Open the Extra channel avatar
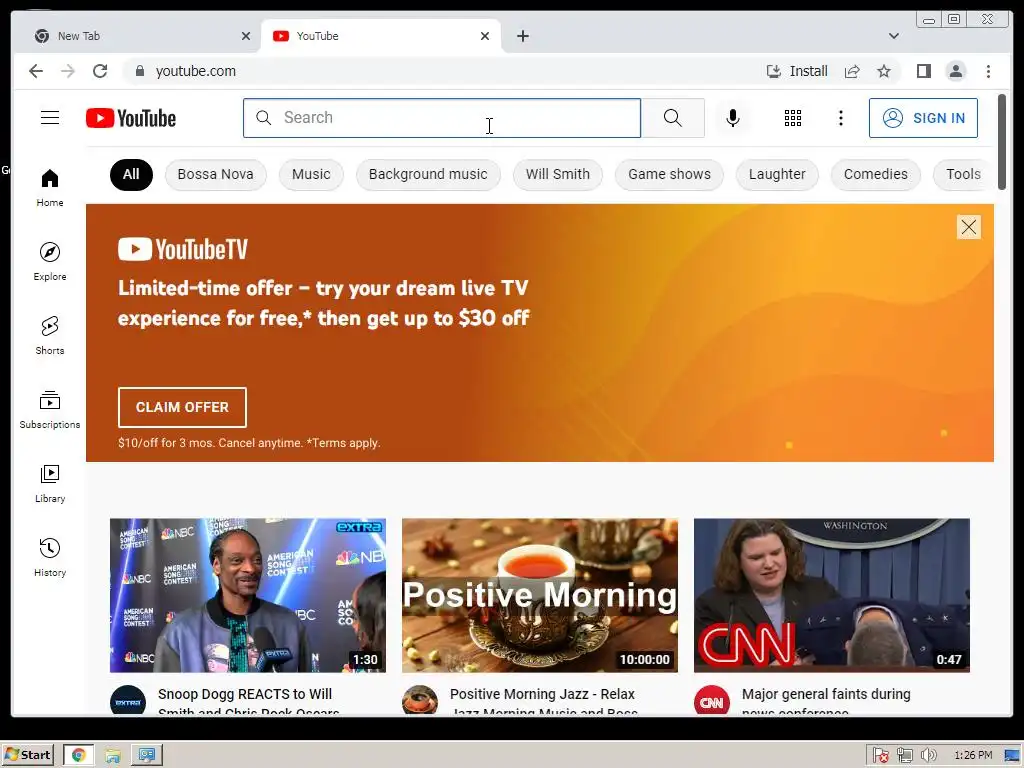 pyautogui.click(x=128, y=701)
